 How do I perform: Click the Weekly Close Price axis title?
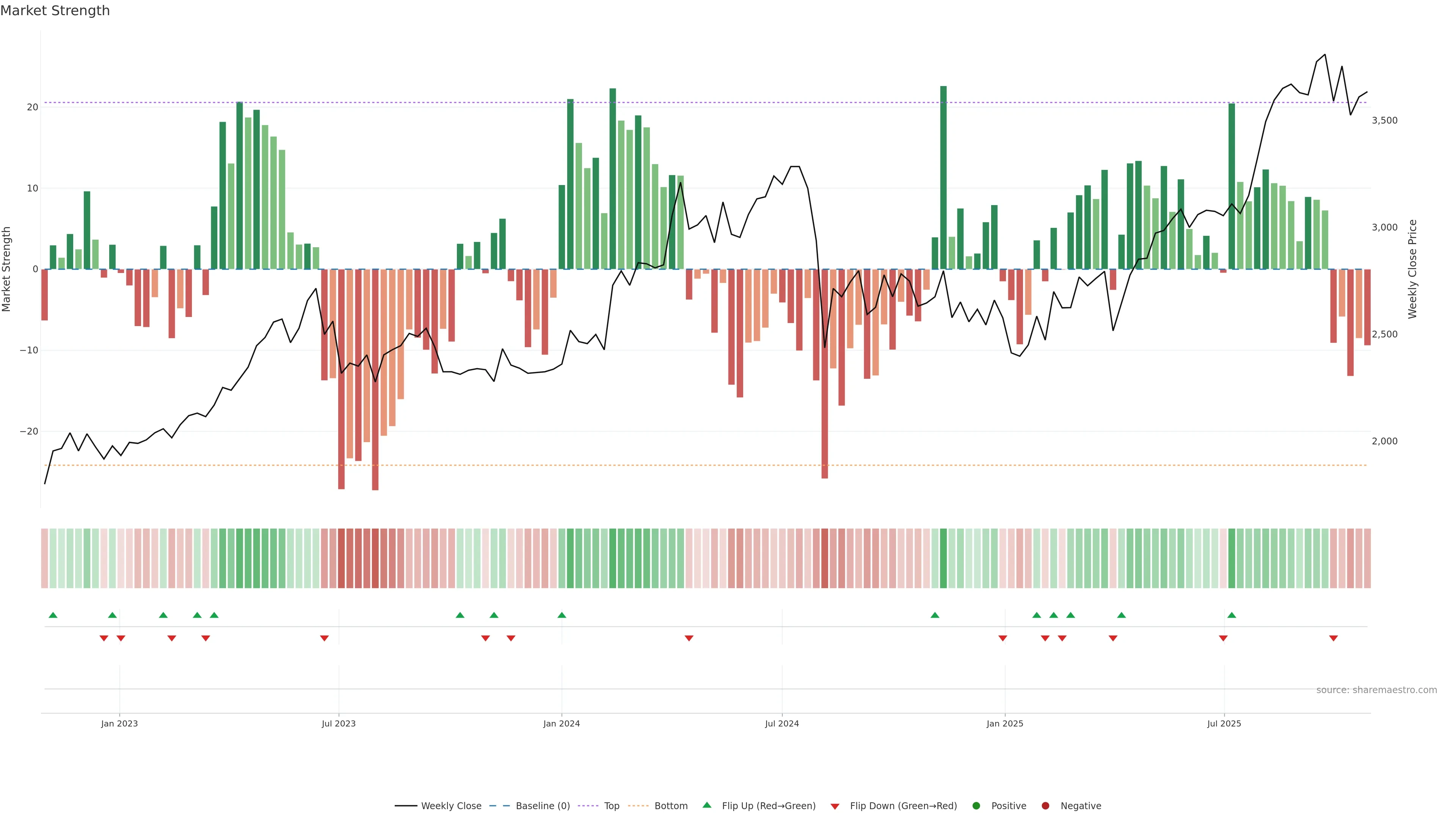pos(1412,269)
